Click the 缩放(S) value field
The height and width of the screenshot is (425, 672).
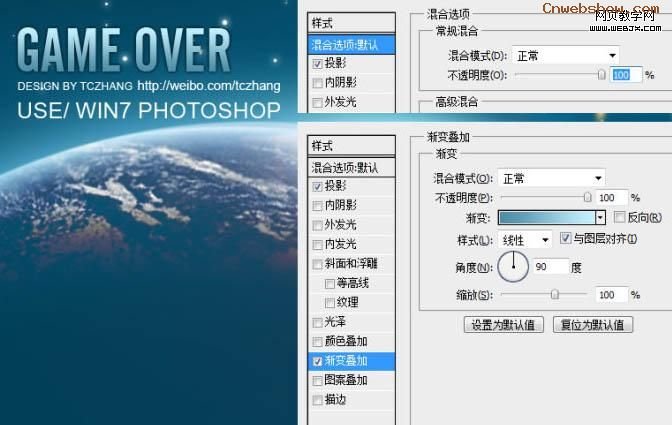click(x=612, y=295)
